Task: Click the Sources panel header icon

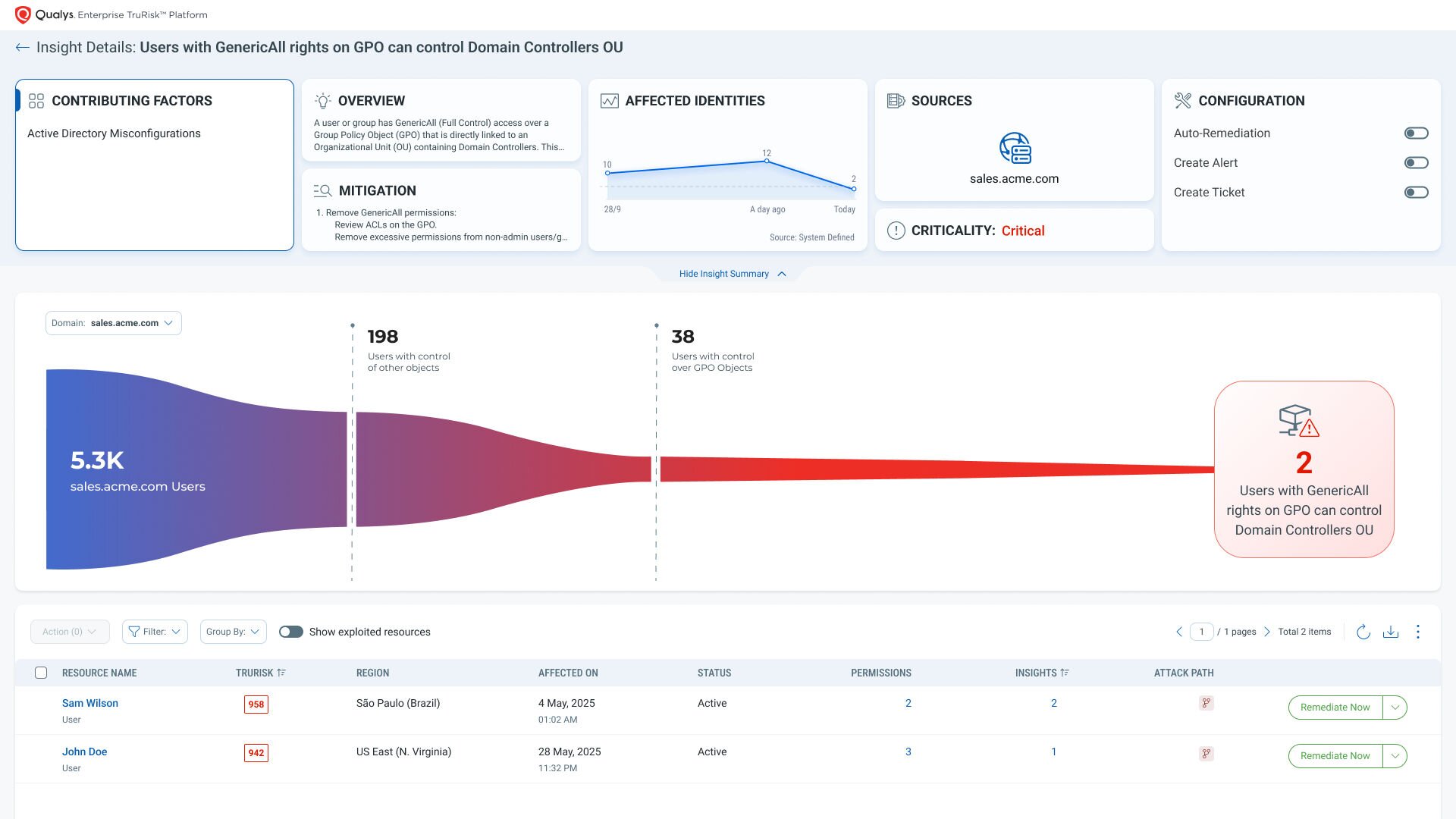Action: (x=896, y=101)
